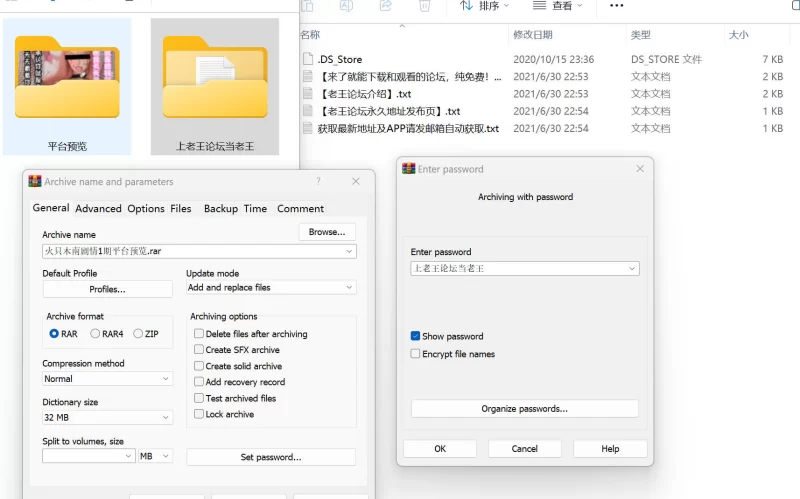Switch to the Options tab
This screenshot has width=800, height=499.
pyautogui.click(x=146, y=209)
